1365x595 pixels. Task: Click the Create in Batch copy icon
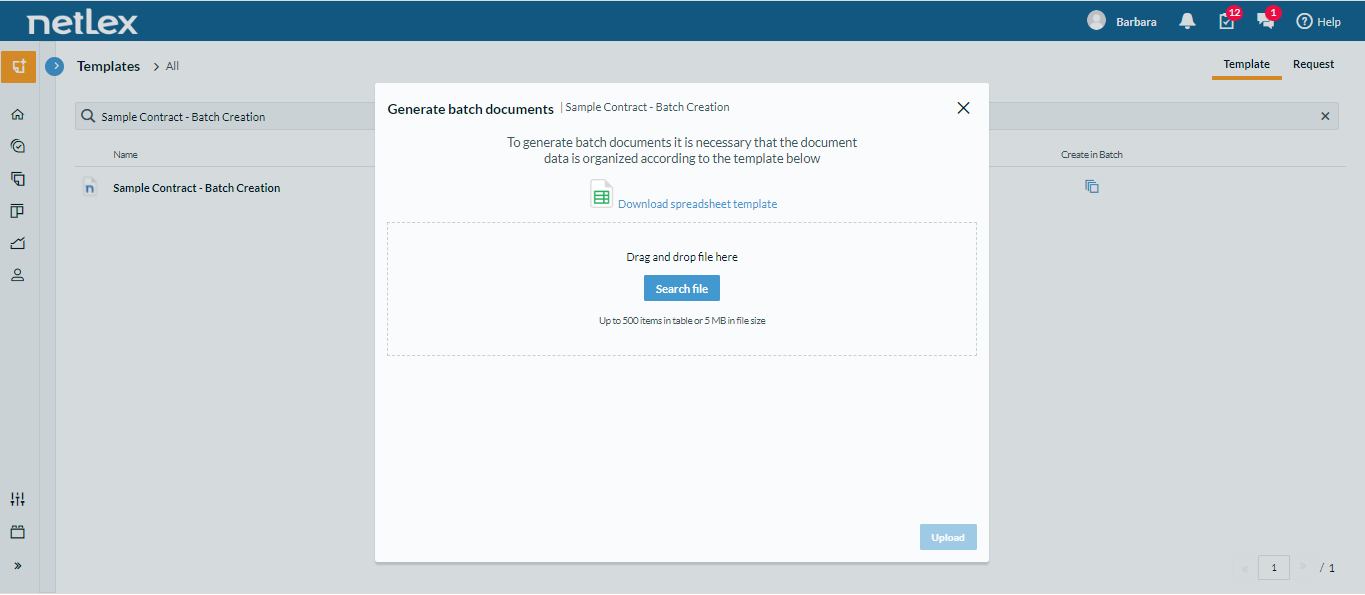point(1092,187)
